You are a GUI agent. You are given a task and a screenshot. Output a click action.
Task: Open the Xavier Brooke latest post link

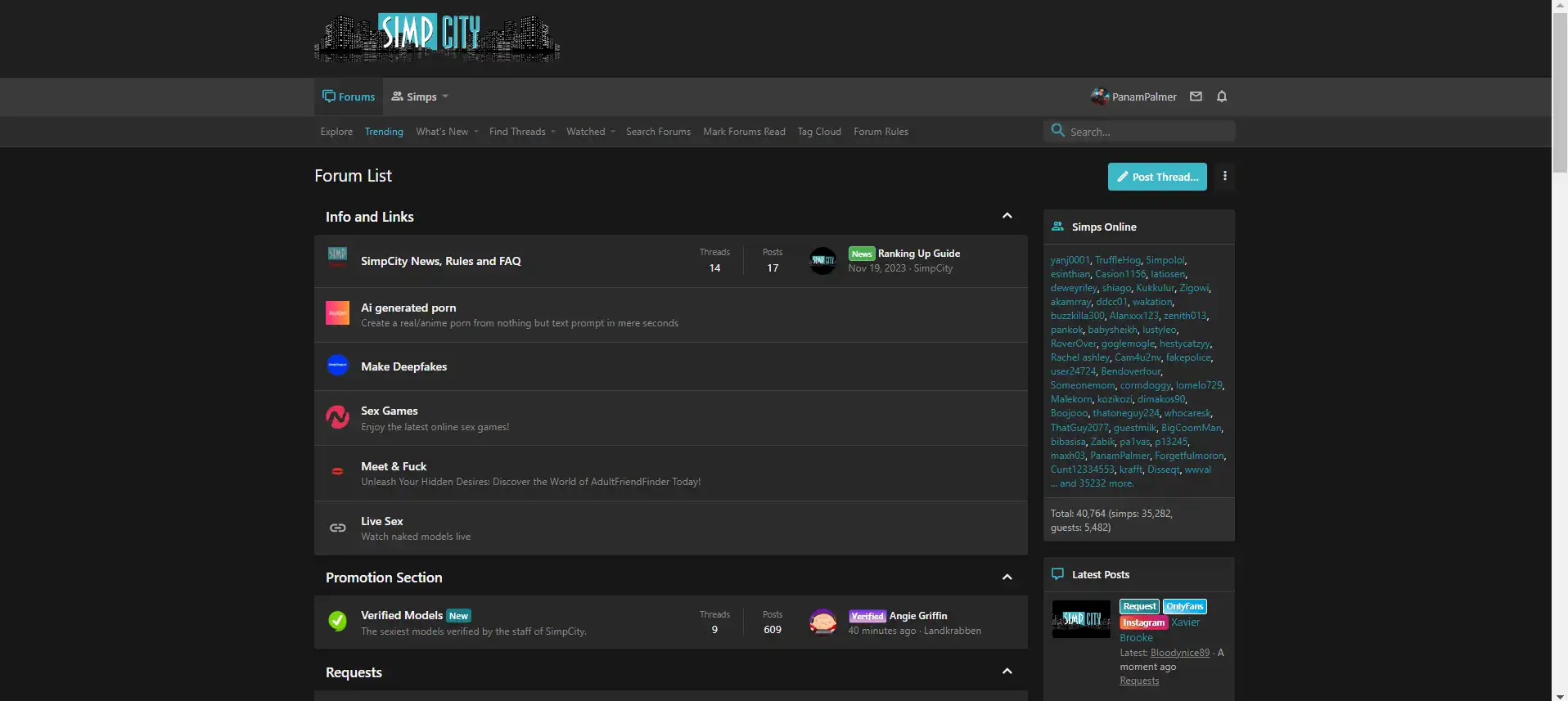pos(1160,630)
